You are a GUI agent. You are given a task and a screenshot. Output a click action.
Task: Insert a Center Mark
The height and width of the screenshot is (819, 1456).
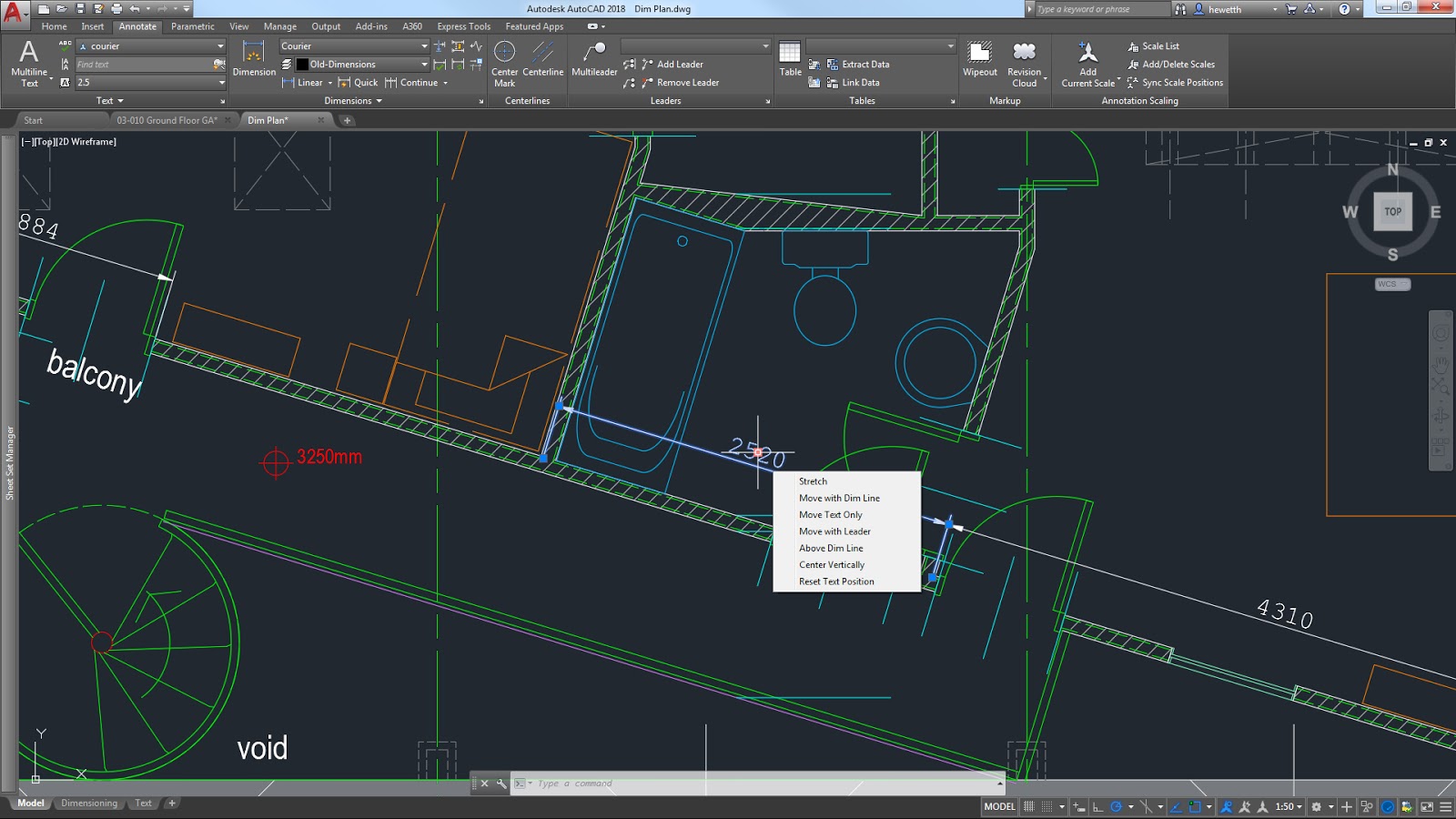tap(504, 63)
